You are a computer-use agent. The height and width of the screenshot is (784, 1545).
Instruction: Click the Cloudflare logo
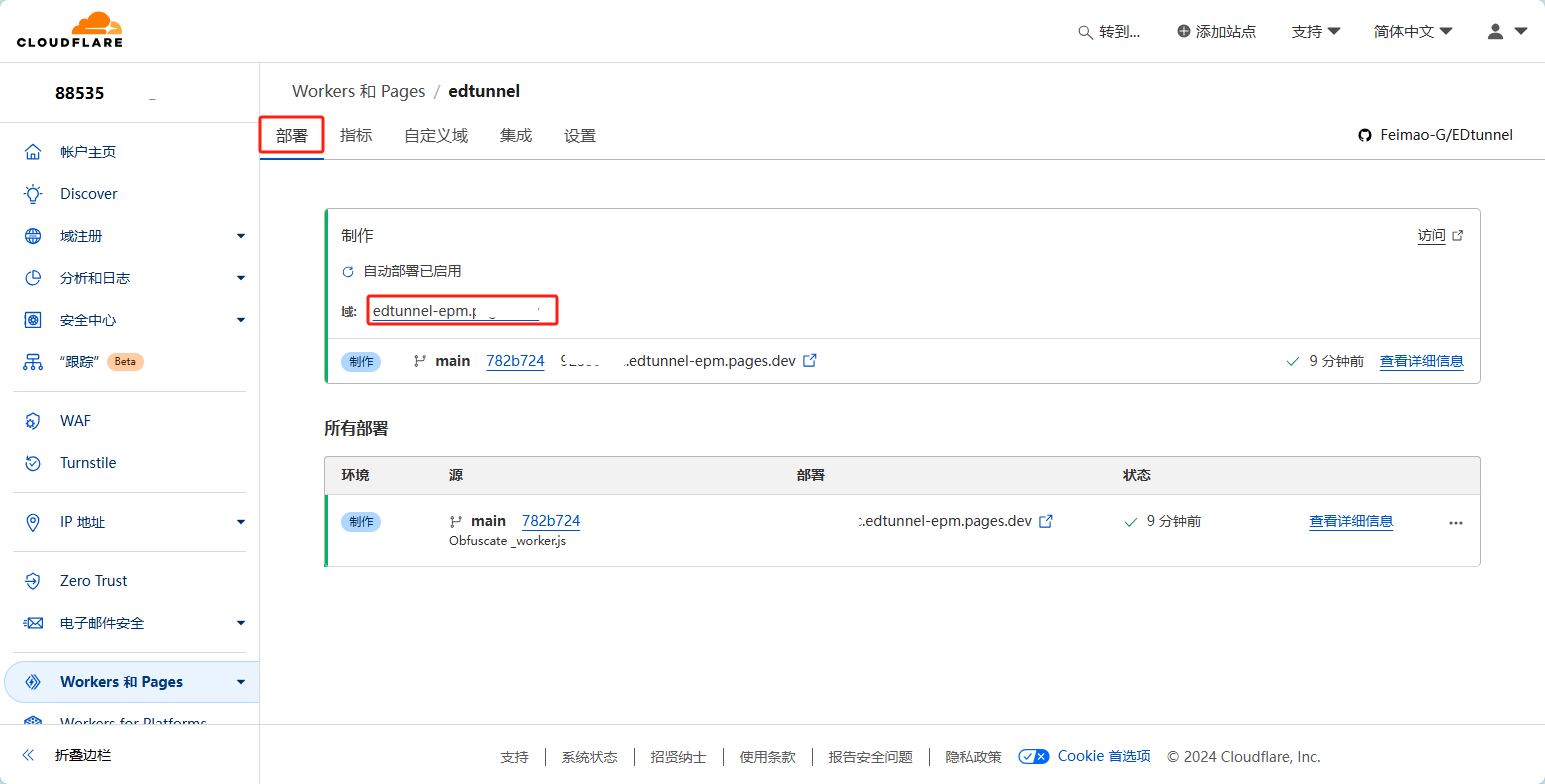(x=69, y=30)
